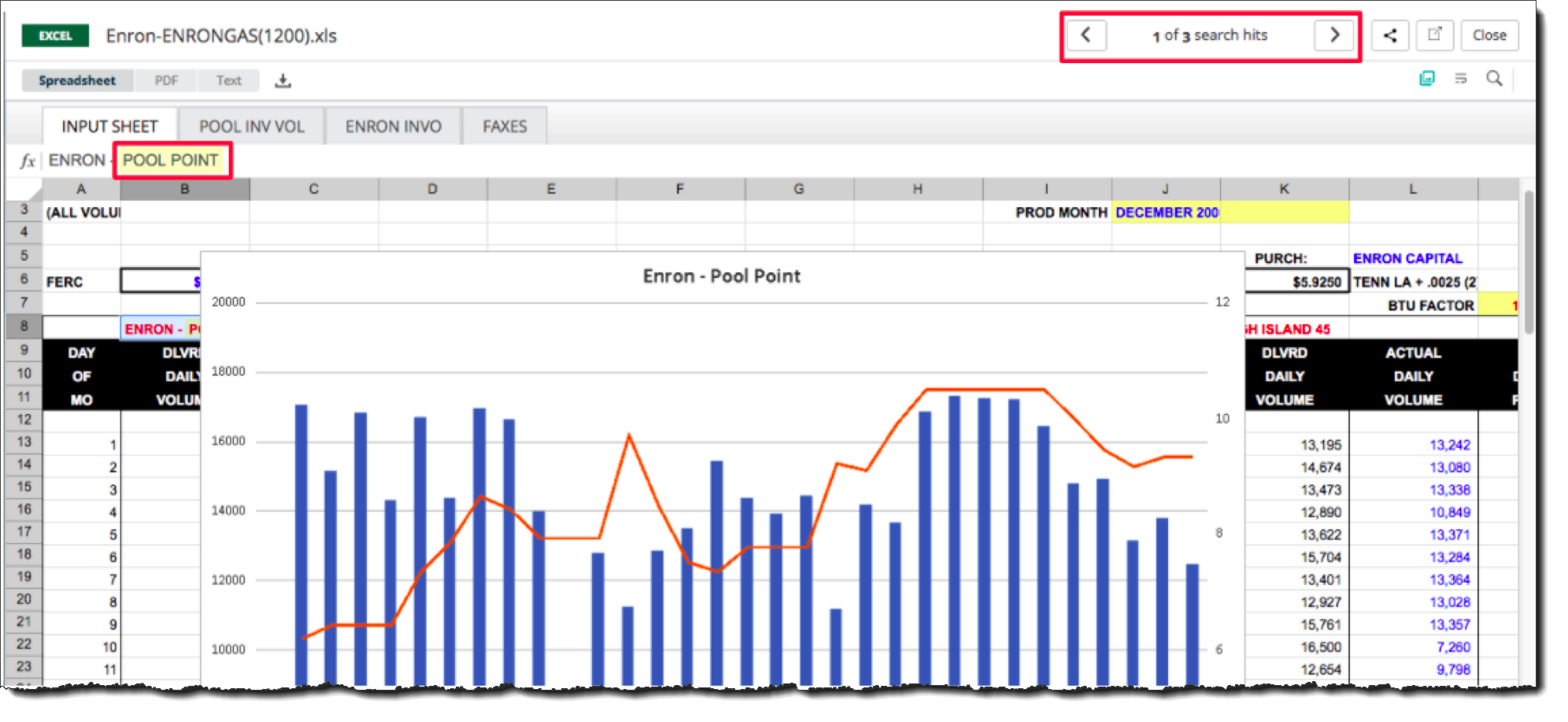Download the file icon
Image resolution: width=1568 pixels, height=722 pixels.
click(283, 80)
